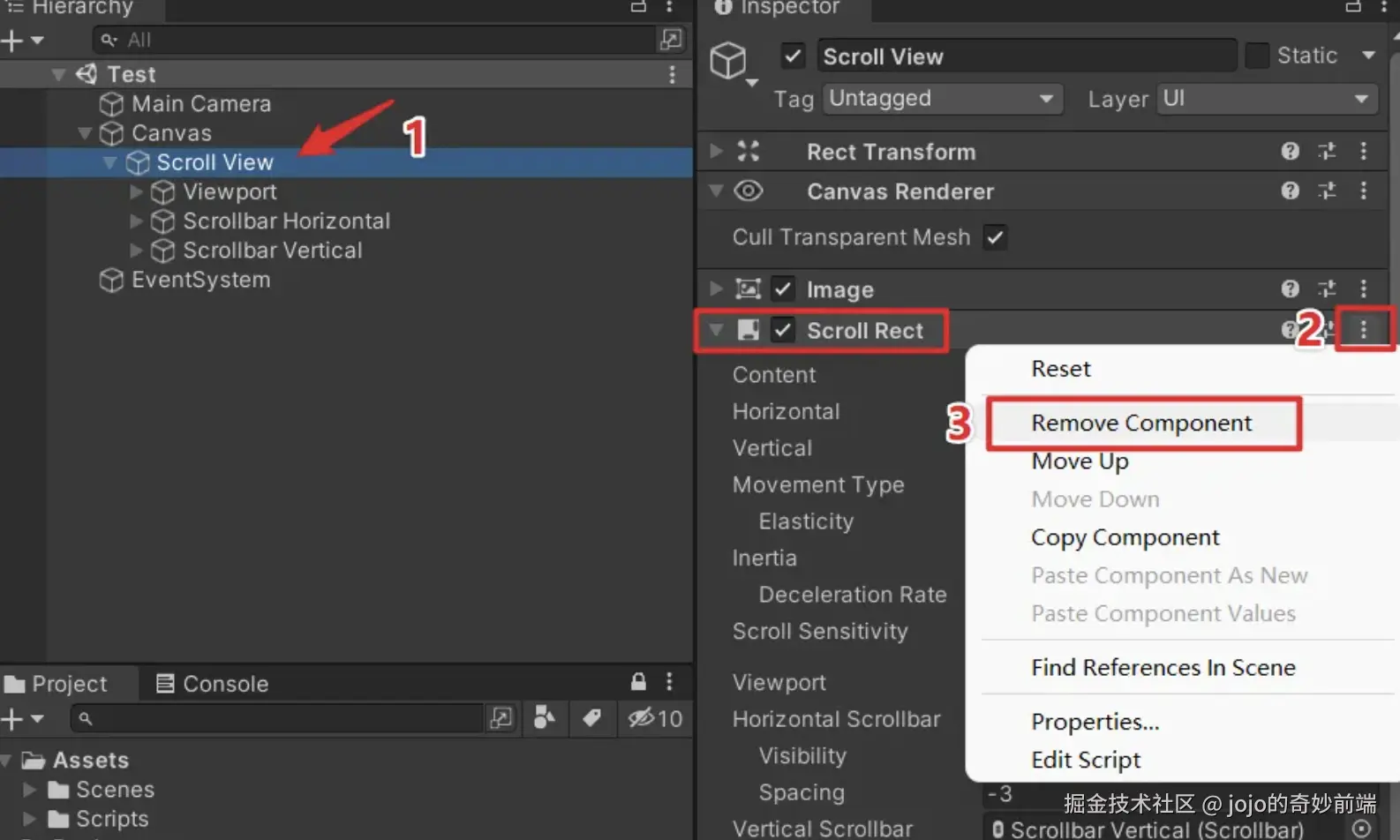Image resolution: width=1400 pixels, height=840 pixels.
Task: Open the Layer dropdown showing UI
Action: [1267, 98]
